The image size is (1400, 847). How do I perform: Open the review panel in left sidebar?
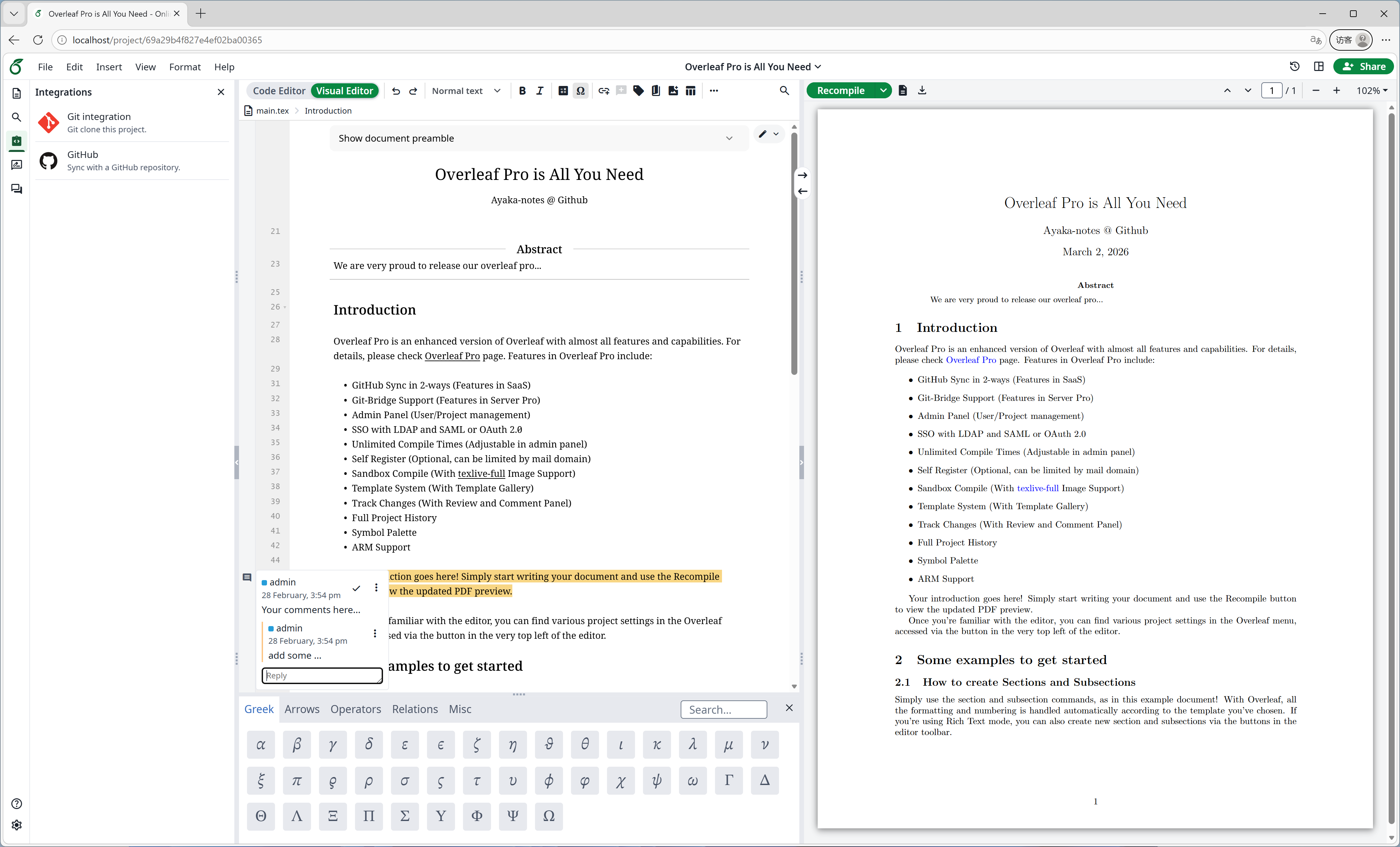pos(16,165)
